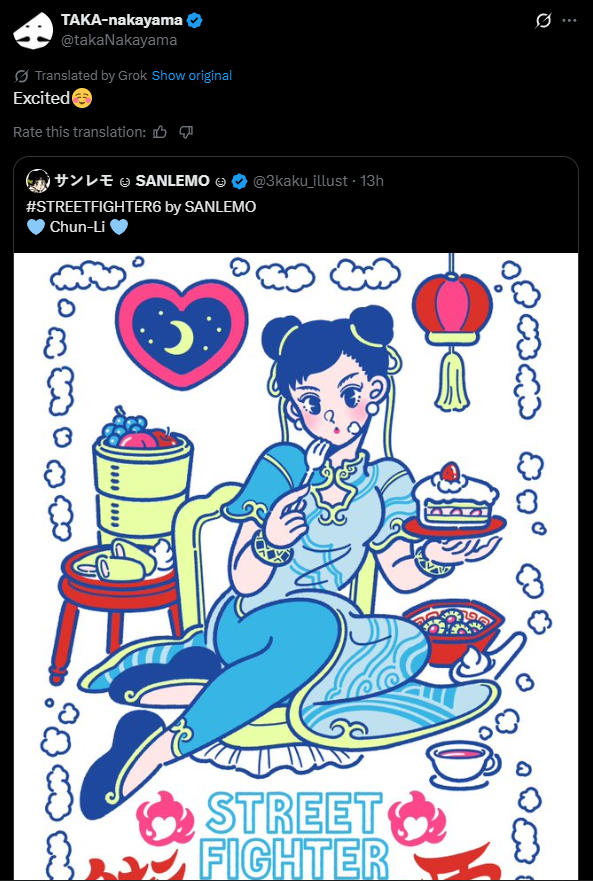The height and width of the screenshot is (881, 593).
Task: Click SANLEMO verified badge in quoted post
Action: tap(239, 181)
